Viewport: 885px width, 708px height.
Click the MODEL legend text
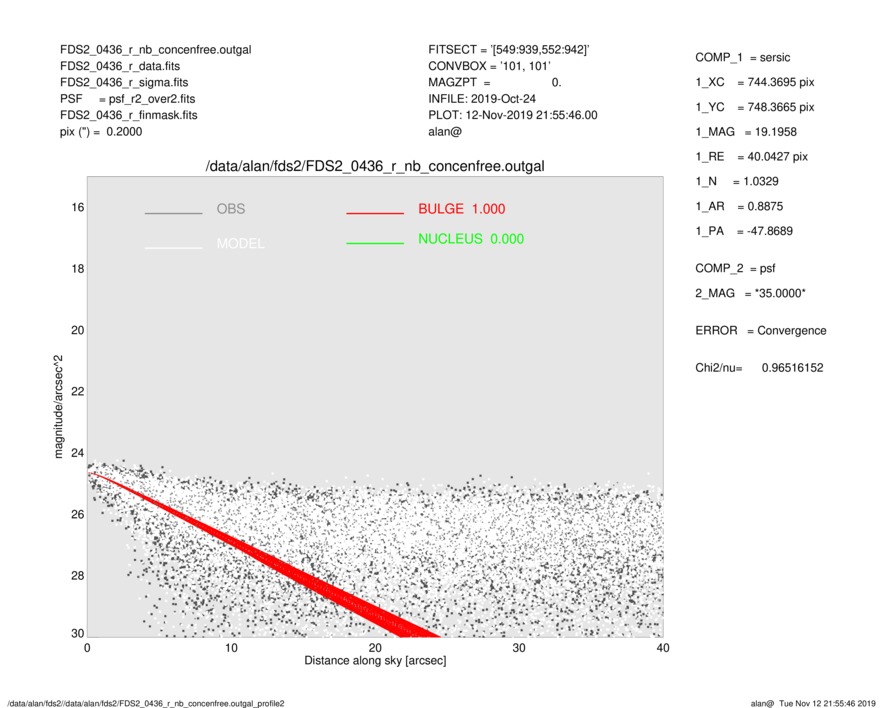tap(240, 244)
